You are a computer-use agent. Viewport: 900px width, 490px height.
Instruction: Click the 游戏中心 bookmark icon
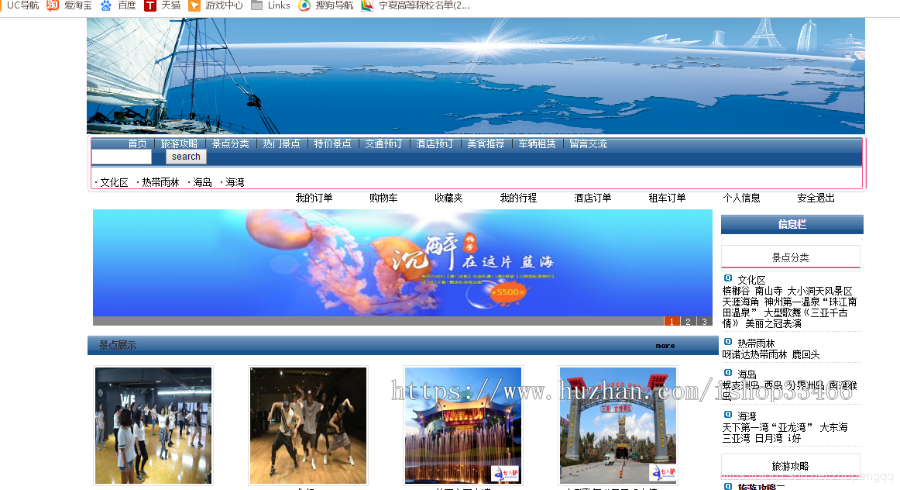[195, 6]
